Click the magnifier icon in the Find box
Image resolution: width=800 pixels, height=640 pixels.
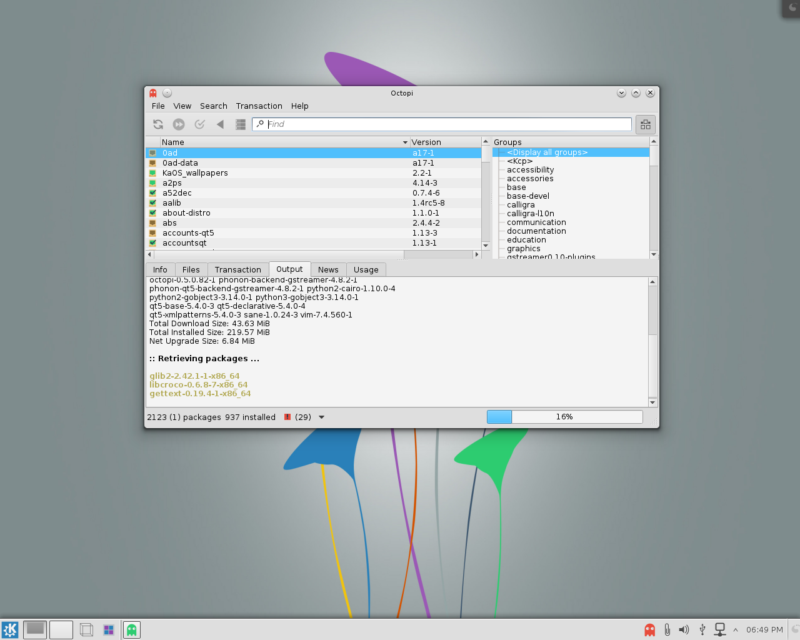260,124
